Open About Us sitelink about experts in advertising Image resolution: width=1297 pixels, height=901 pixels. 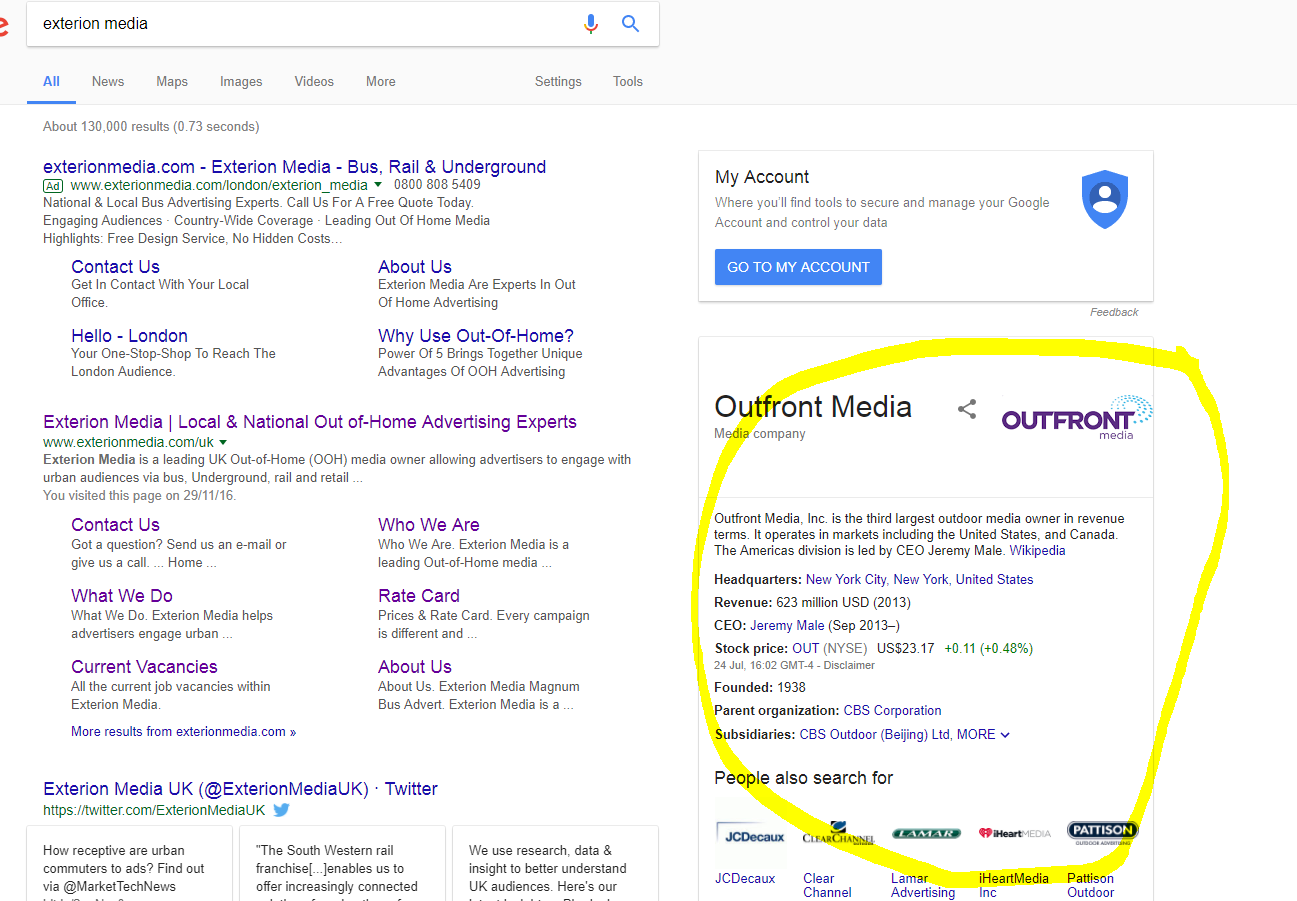tap(415, 267)
